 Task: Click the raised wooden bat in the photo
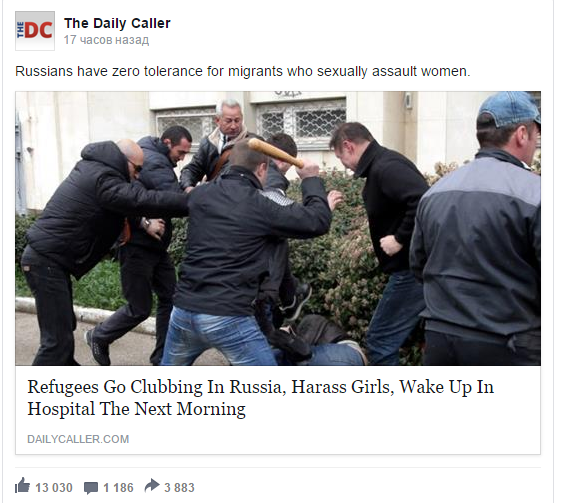tap(276, 153)
